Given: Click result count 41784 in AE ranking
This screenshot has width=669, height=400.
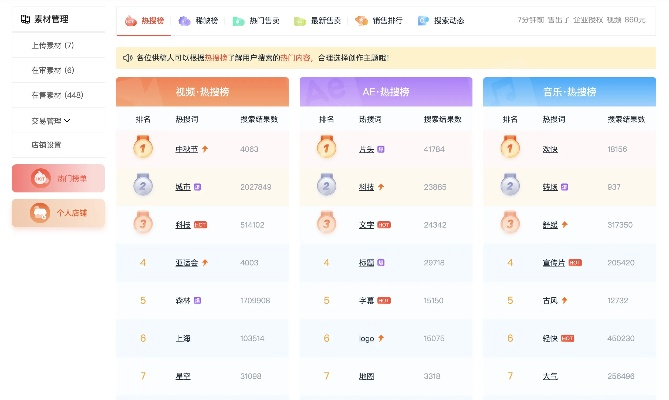Looking at the screenshot, I should tap(434, 149).
